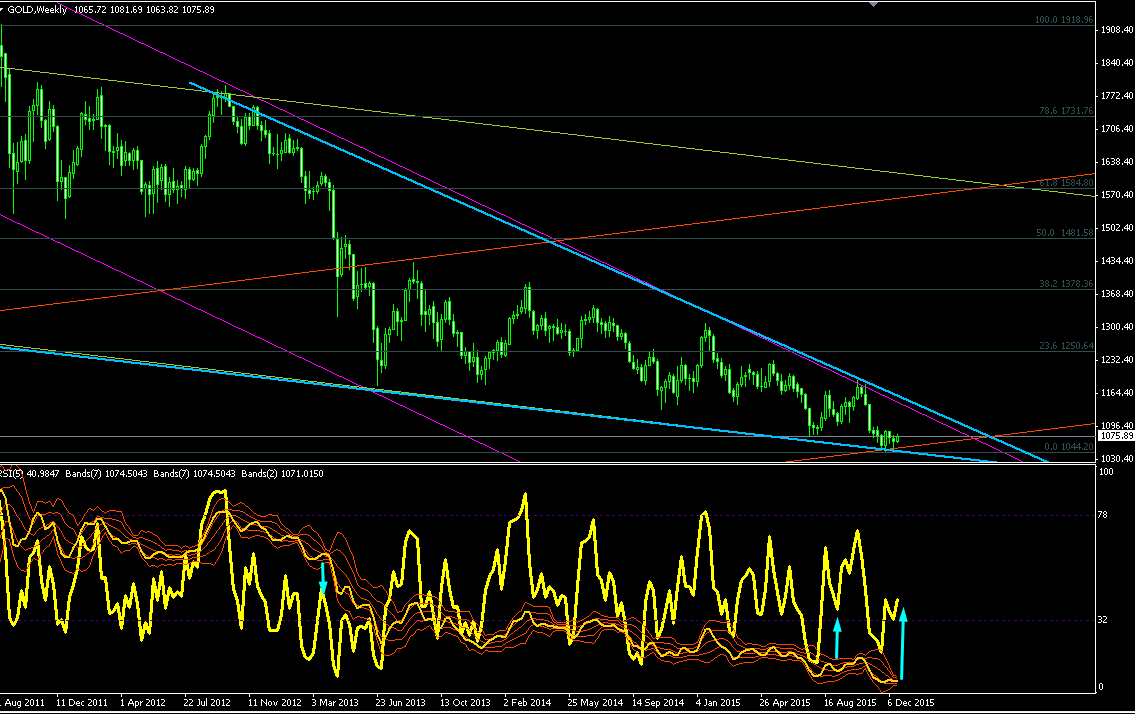The width and height of the screenshot is (1135, 714).
Task: Click the 2 Feb 2014 date label
Action: (527, 702)
